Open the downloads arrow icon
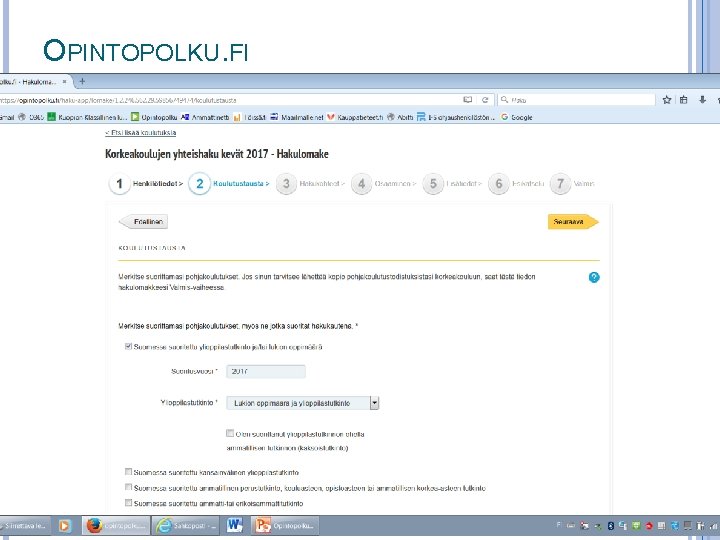 tap(702, 100)
